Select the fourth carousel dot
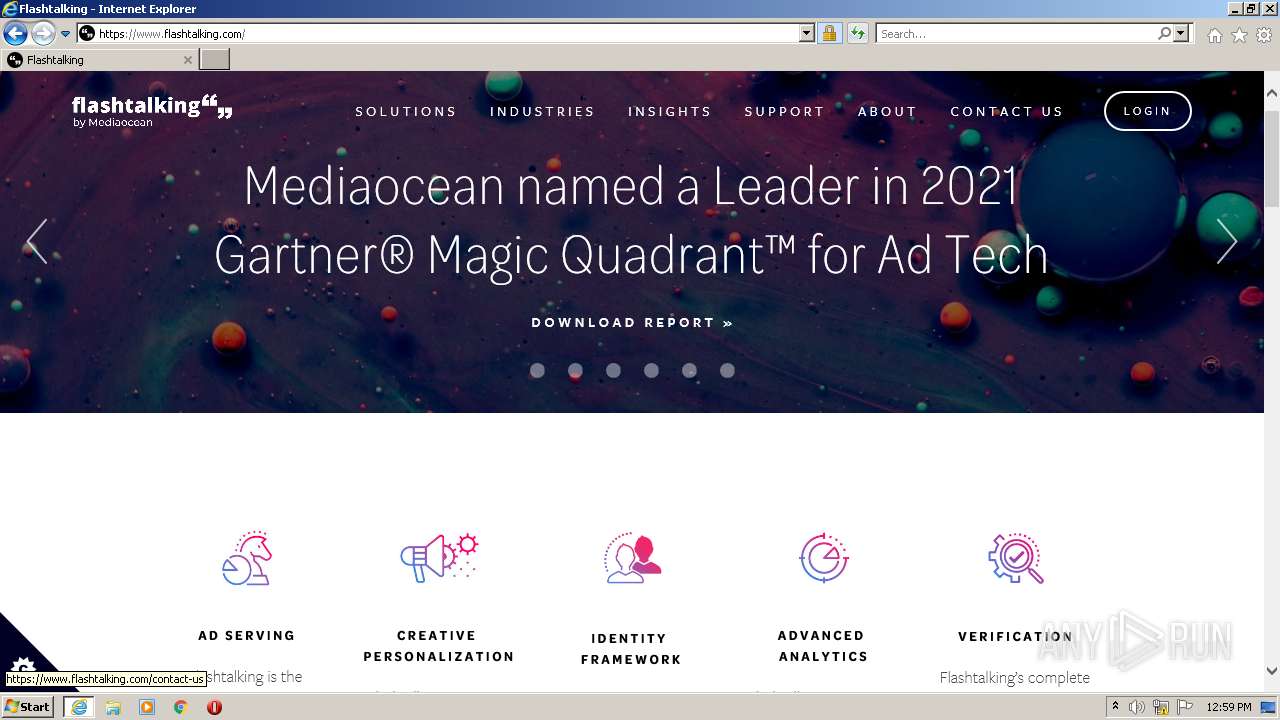The image size is (1280, 720). [x=651, y=370]
